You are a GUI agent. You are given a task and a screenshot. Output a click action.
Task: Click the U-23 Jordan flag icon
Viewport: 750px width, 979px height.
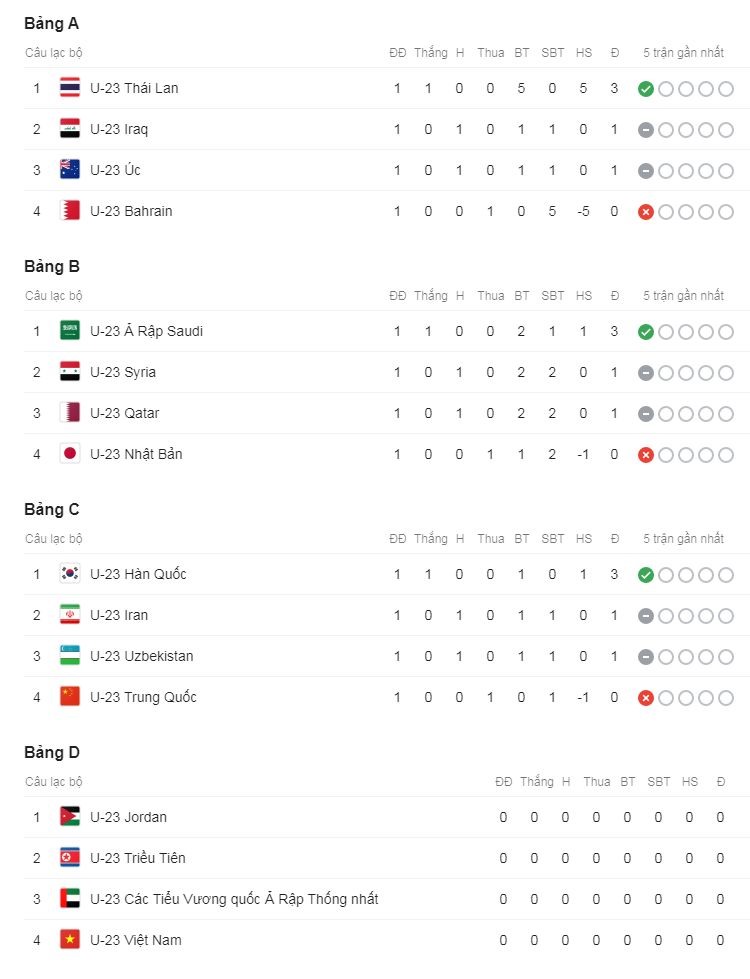pyautogui.click(x=70, y=817)
